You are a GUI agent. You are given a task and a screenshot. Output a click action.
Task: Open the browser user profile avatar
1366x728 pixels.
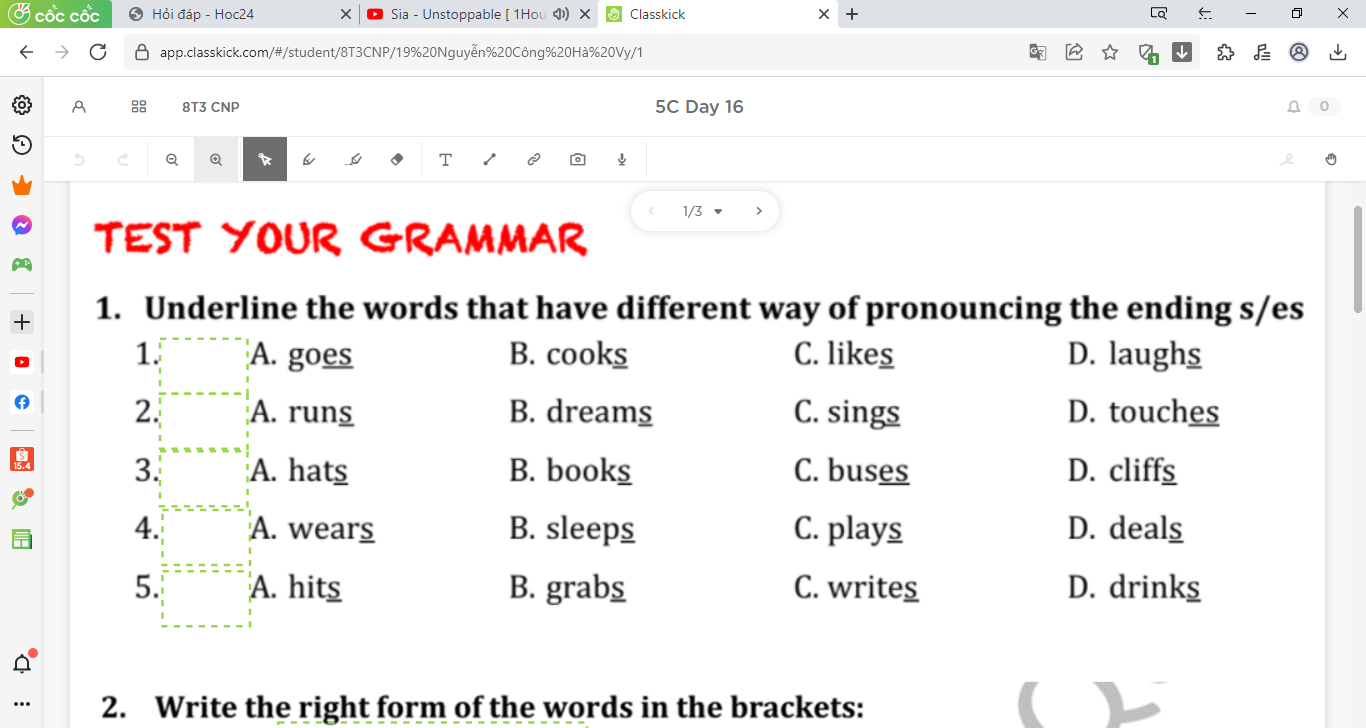point(1299,52)
